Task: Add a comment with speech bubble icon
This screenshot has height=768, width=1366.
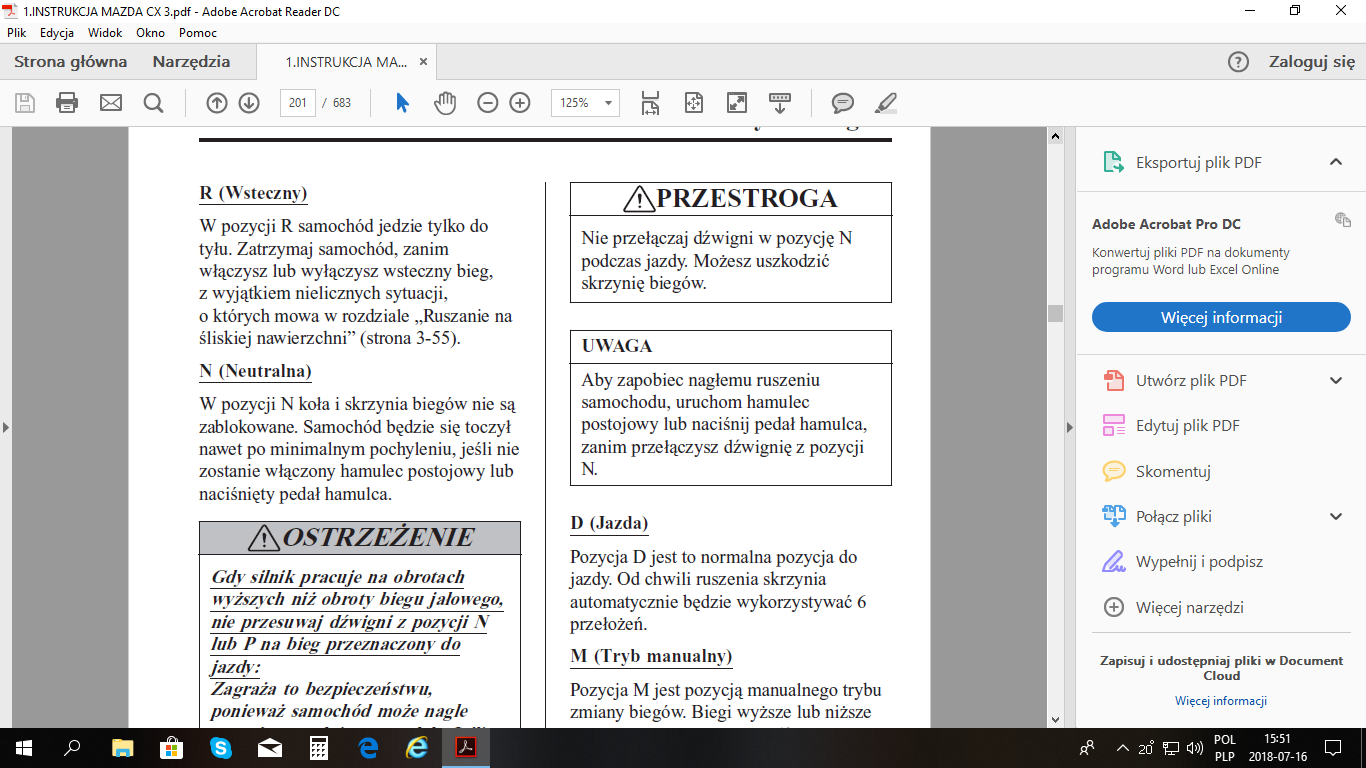Action: [843, 103]
